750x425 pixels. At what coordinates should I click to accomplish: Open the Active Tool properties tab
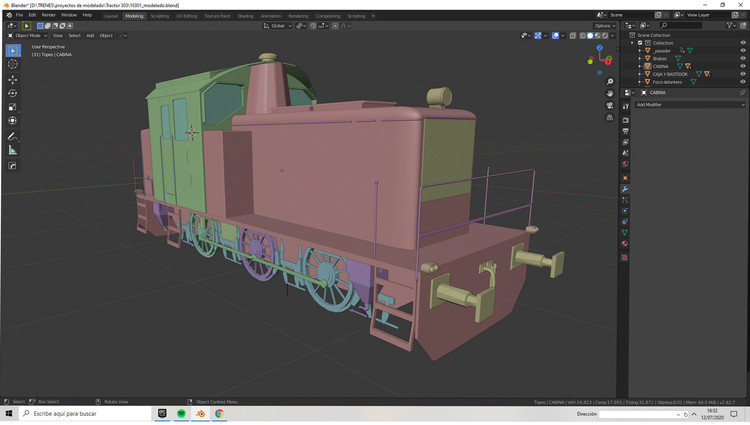coord(625,107)
